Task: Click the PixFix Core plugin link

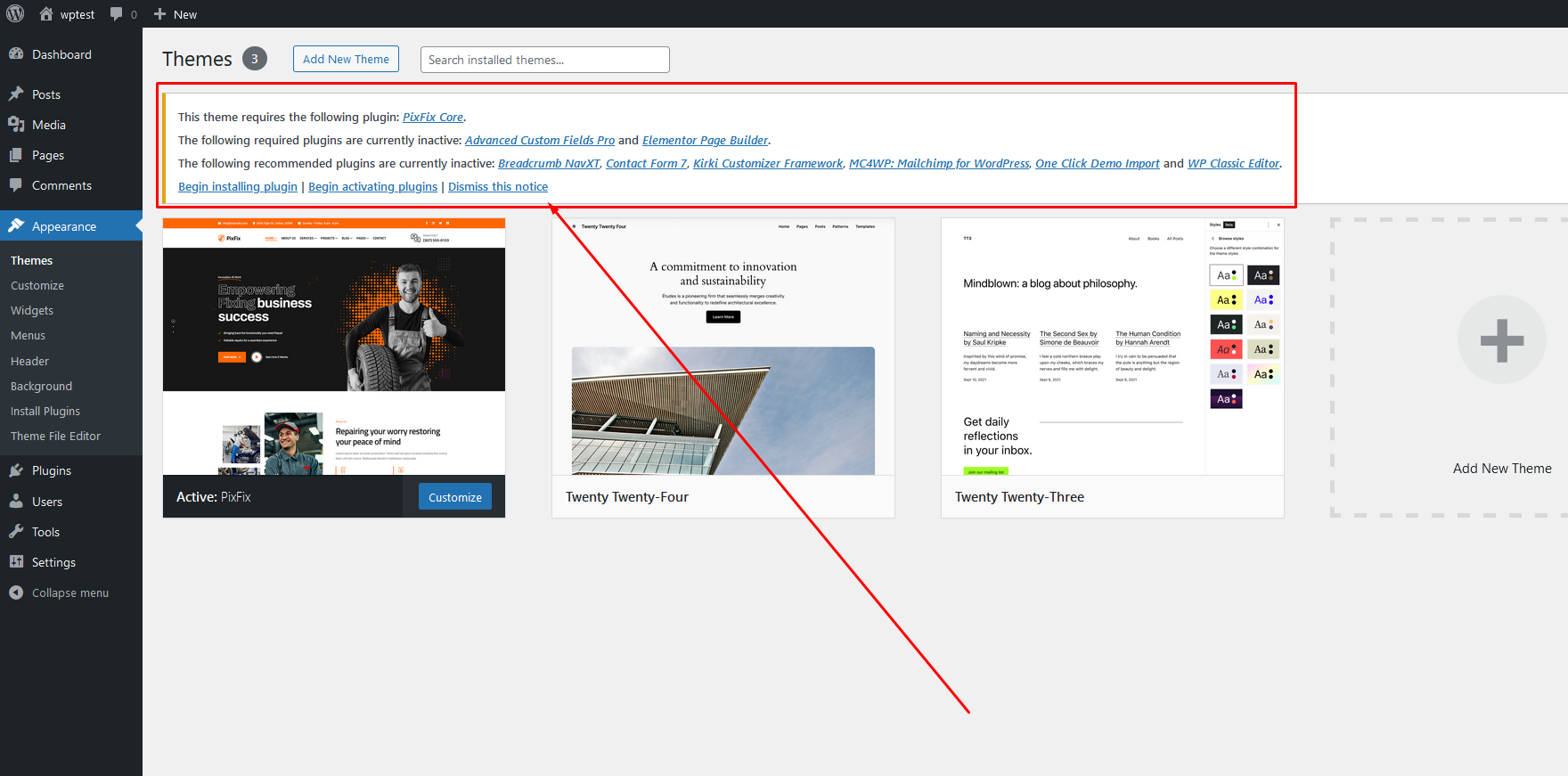Action: [x=433, y=117]
